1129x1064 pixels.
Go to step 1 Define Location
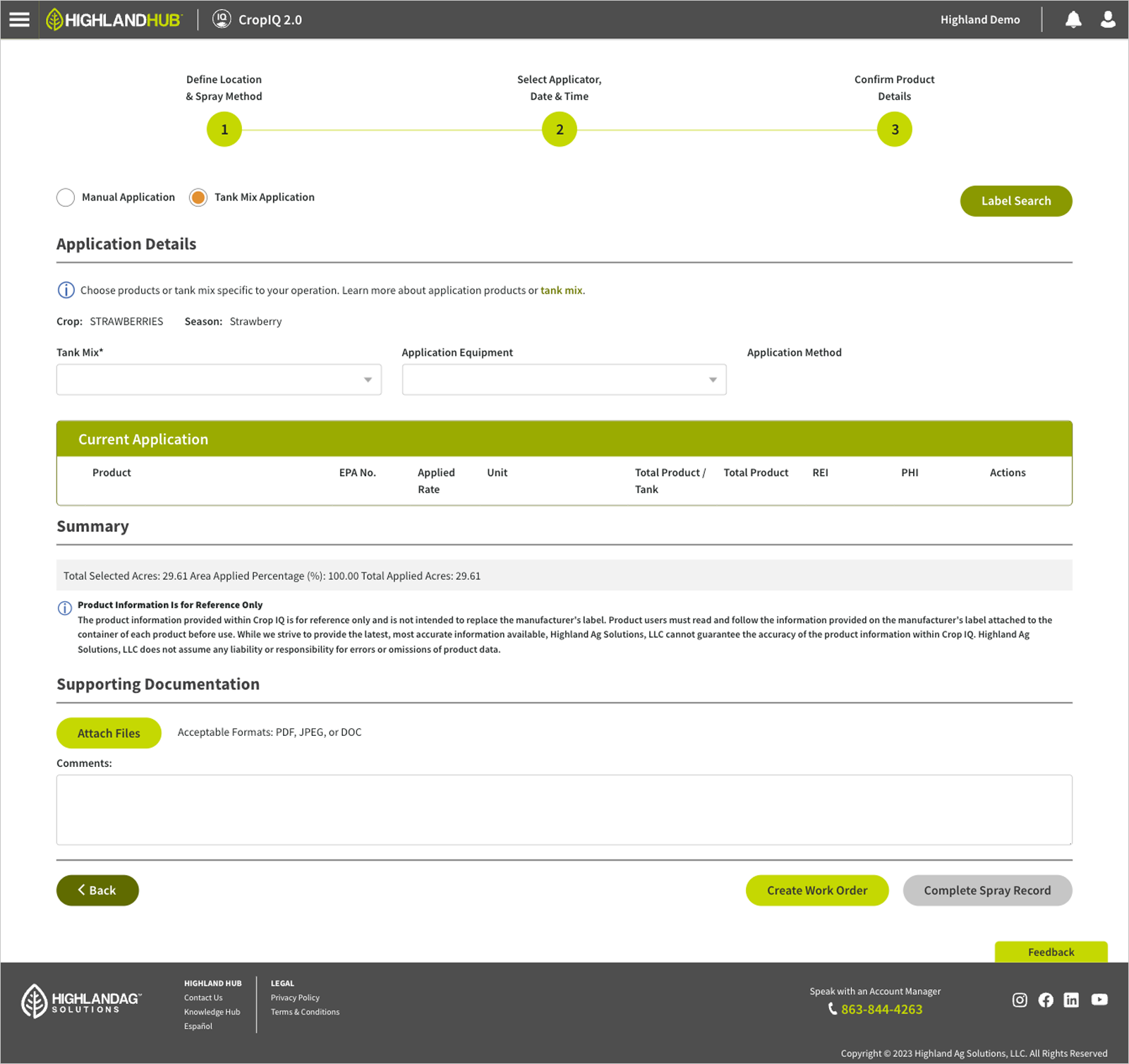coord(224,130)
